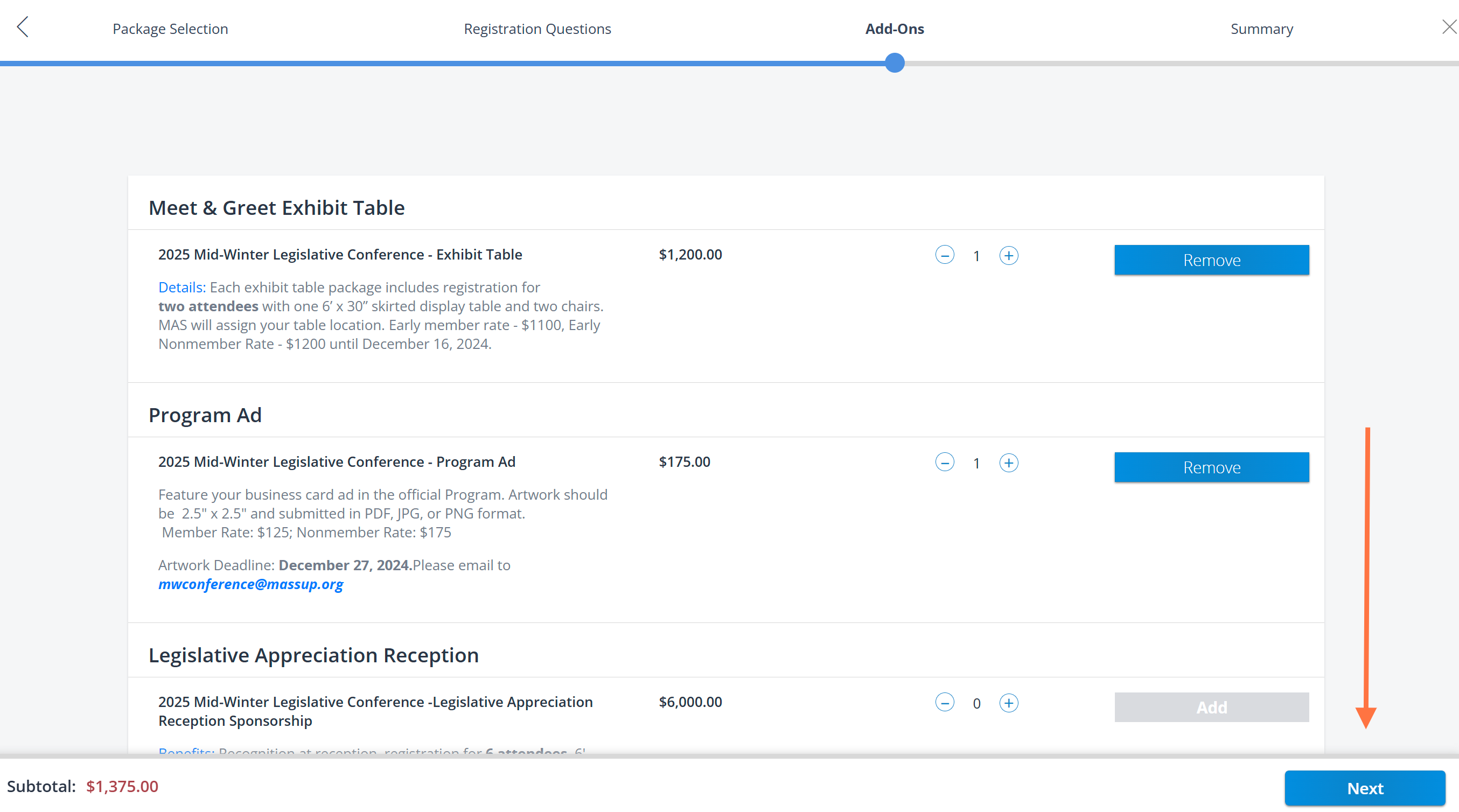Increase Exhibit Table quantity with plus icon
This screenshot has width=1459, height=812.
click(x=1009, y=255)
